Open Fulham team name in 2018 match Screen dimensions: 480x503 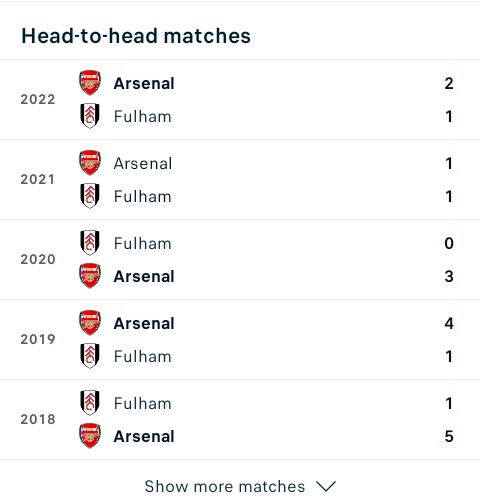[143, 403]
